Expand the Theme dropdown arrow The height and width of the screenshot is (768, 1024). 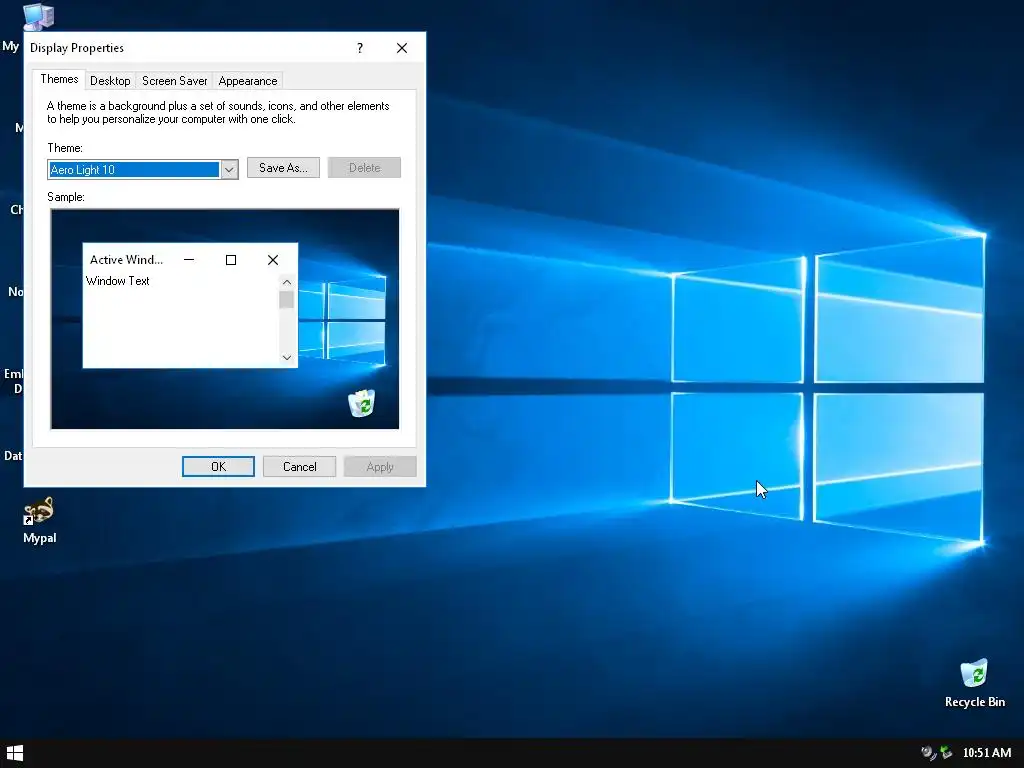229,170
